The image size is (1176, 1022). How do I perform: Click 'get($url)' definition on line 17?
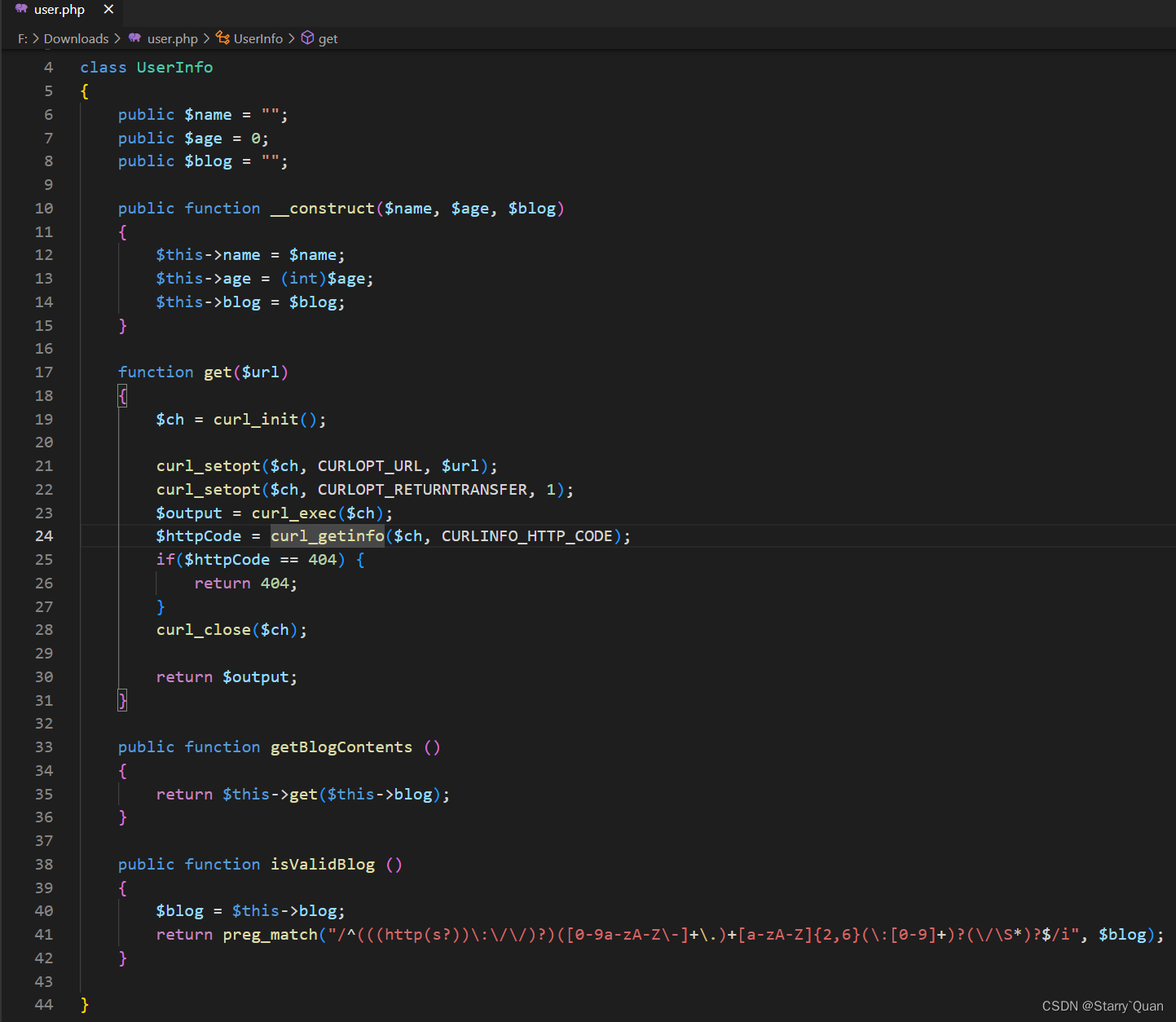coord(246,372)
